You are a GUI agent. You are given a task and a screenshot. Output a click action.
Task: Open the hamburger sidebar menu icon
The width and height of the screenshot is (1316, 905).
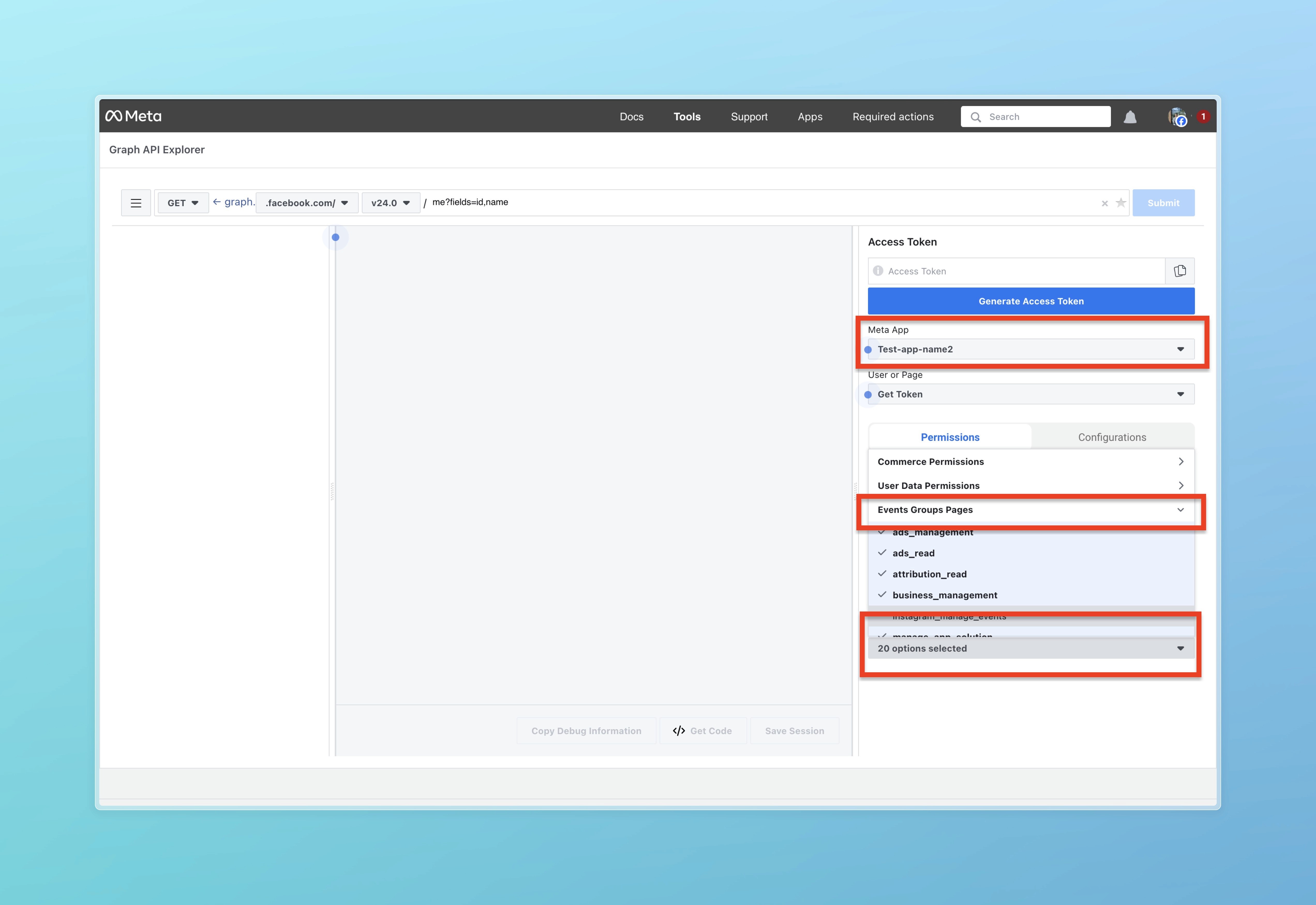[x=136, y=203]
